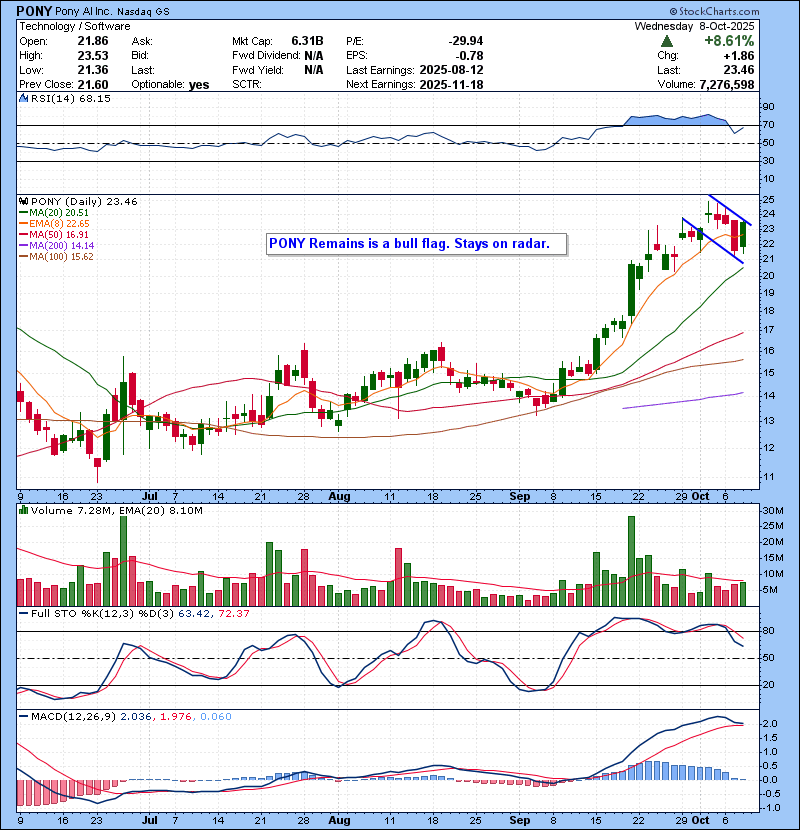
Task: Click the 30M volume axis label
Action: click(772, 511)
